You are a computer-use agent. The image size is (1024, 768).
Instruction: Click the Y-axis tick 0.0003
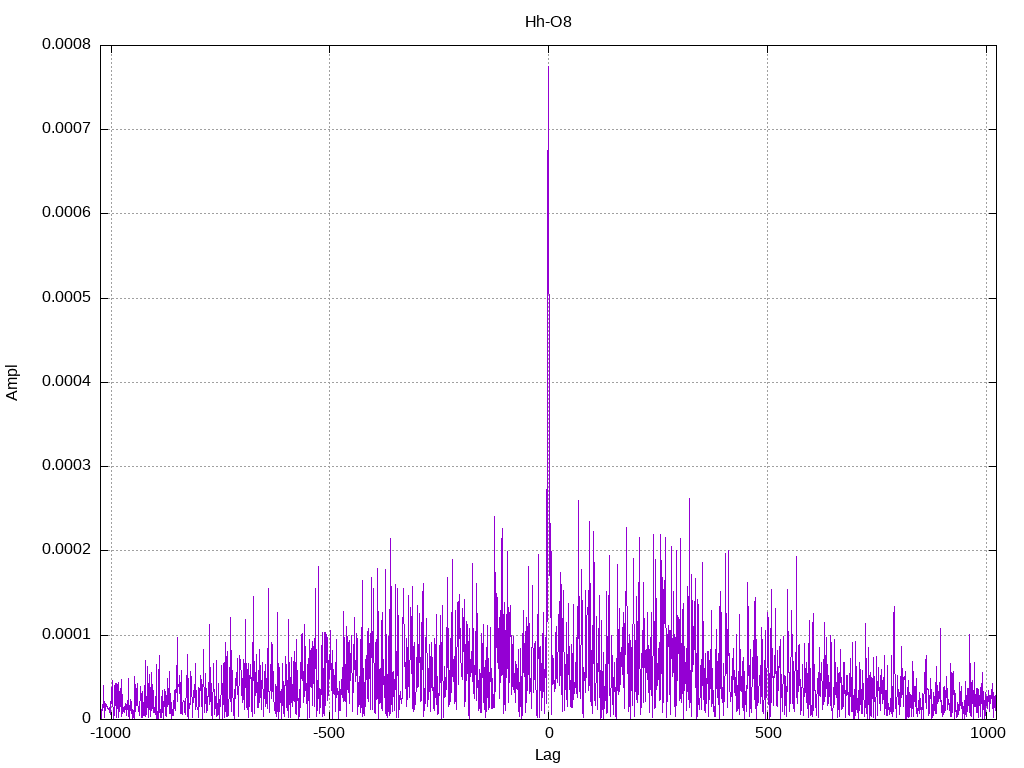(x=67, y=466)
